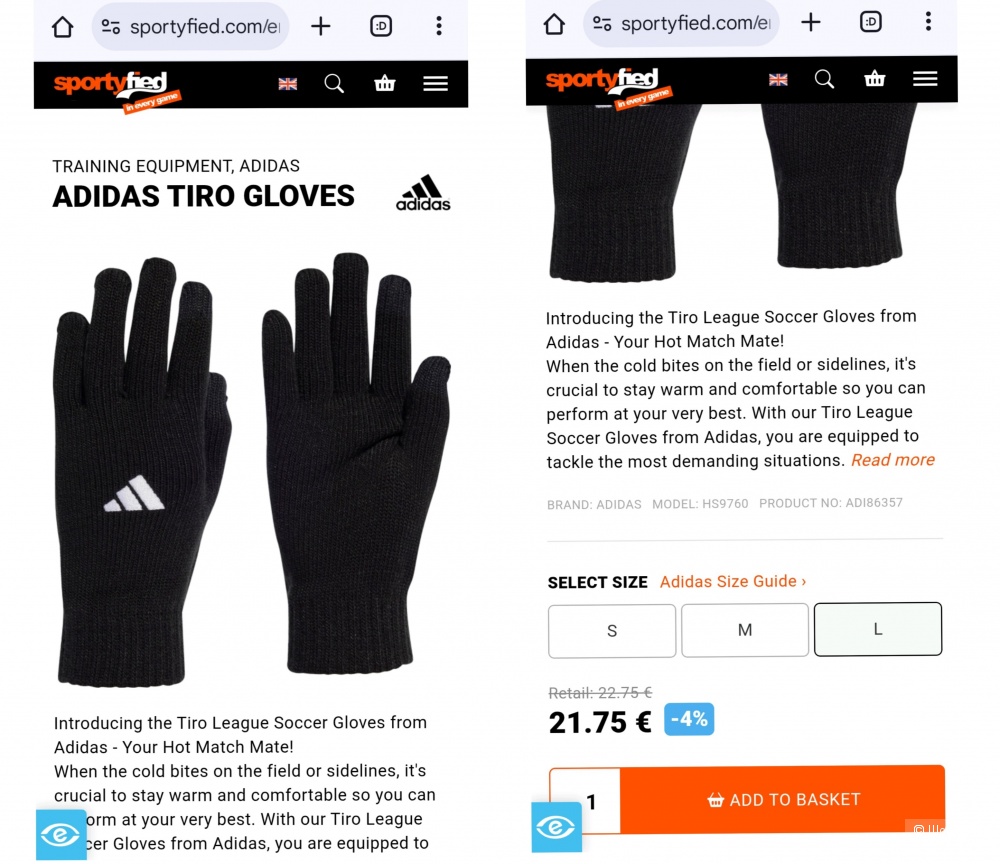Screen dimensions: 1000x864
Task: Open hamburger menu in right site header
Action: click(925, 79)
